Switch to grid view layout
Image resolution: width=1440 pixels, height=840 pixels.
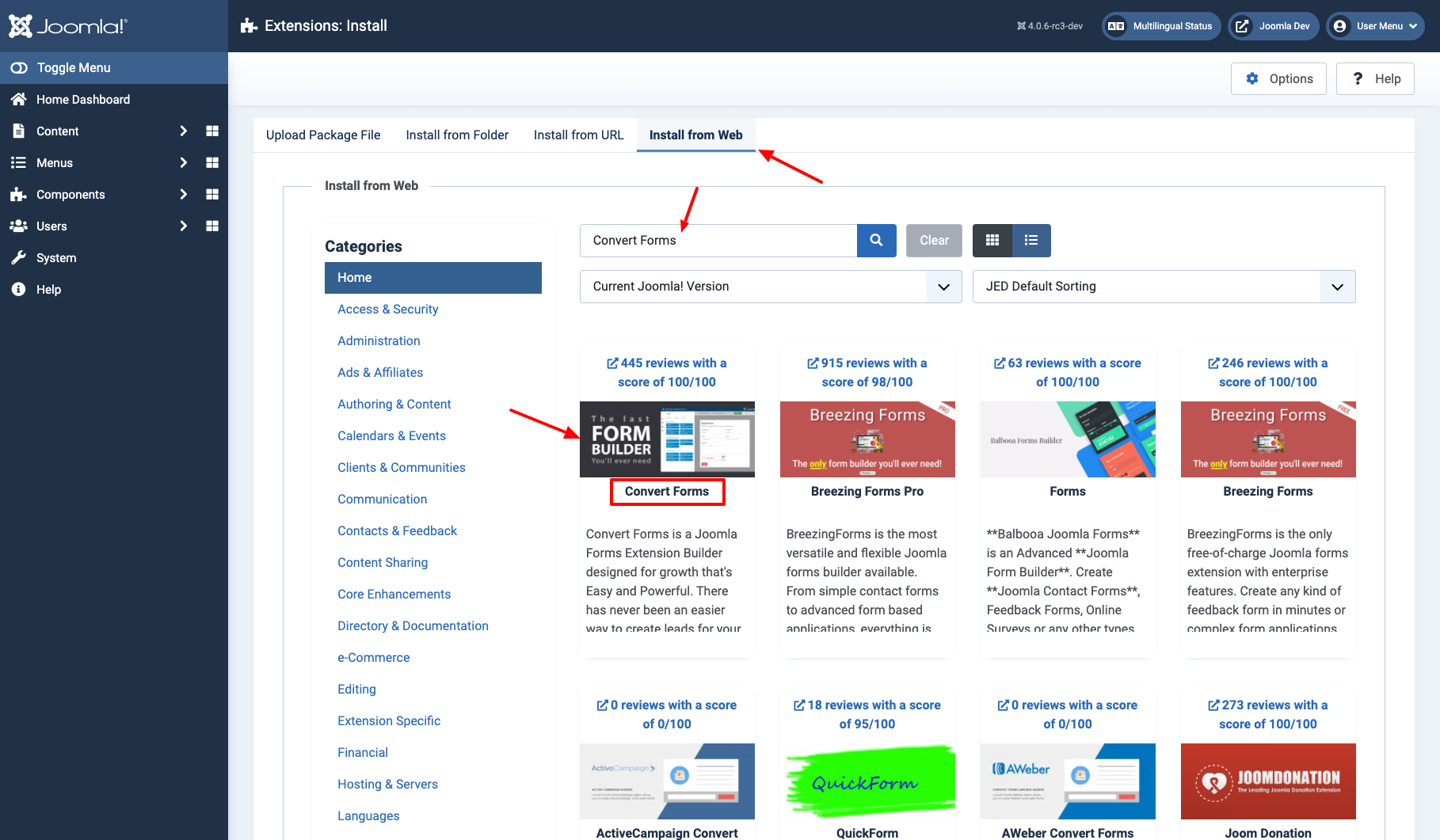click(x=992, y=241)
